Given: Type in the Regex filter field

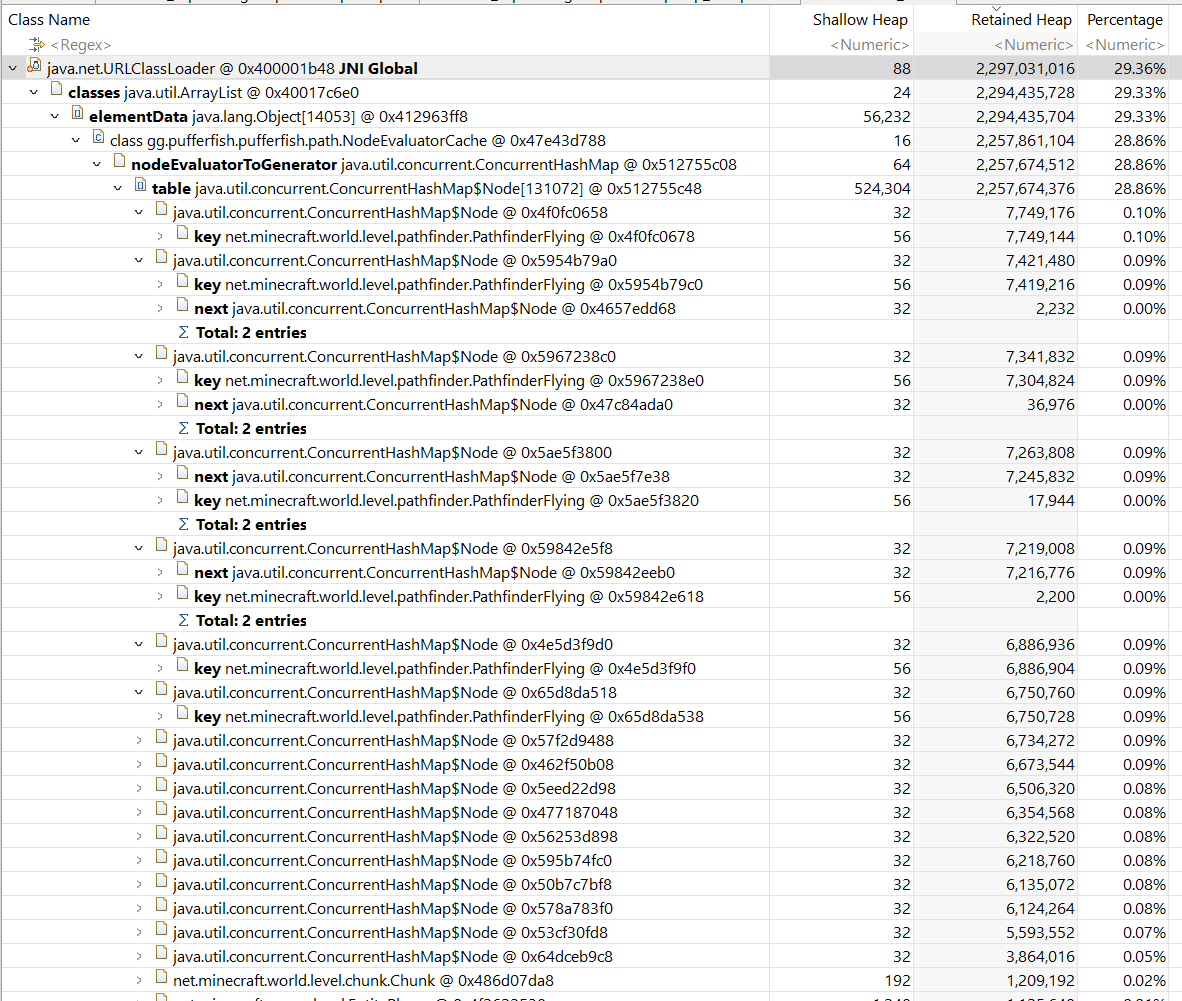Looking at the screenshot, I should coord(85,45).
